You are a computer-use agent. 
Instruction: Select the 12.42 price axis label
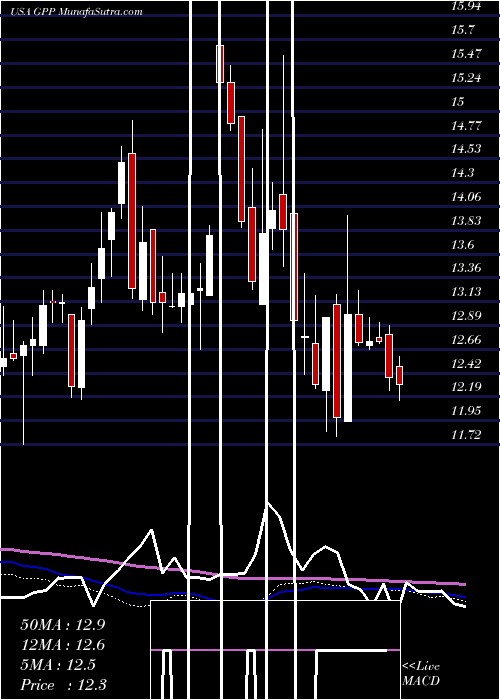tap(467, 364)
